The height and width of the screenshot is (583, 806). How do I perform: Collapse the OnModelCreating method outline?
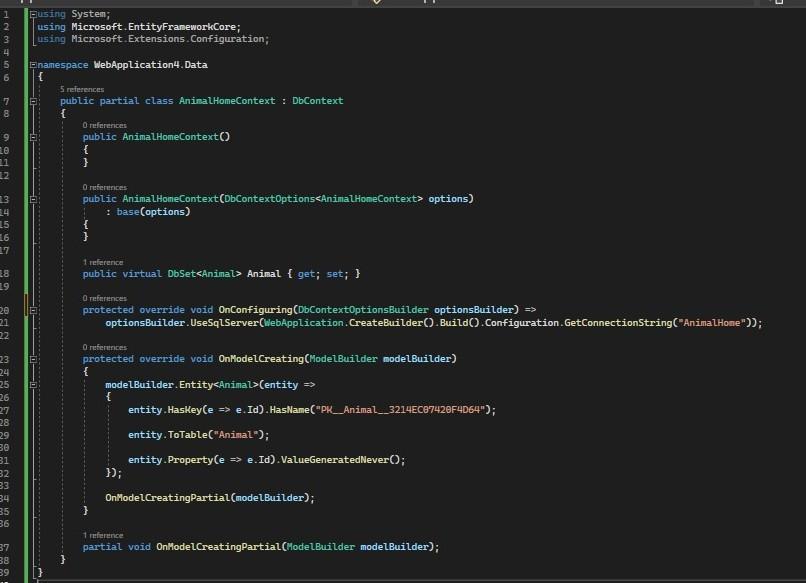[x=33, y=359]
